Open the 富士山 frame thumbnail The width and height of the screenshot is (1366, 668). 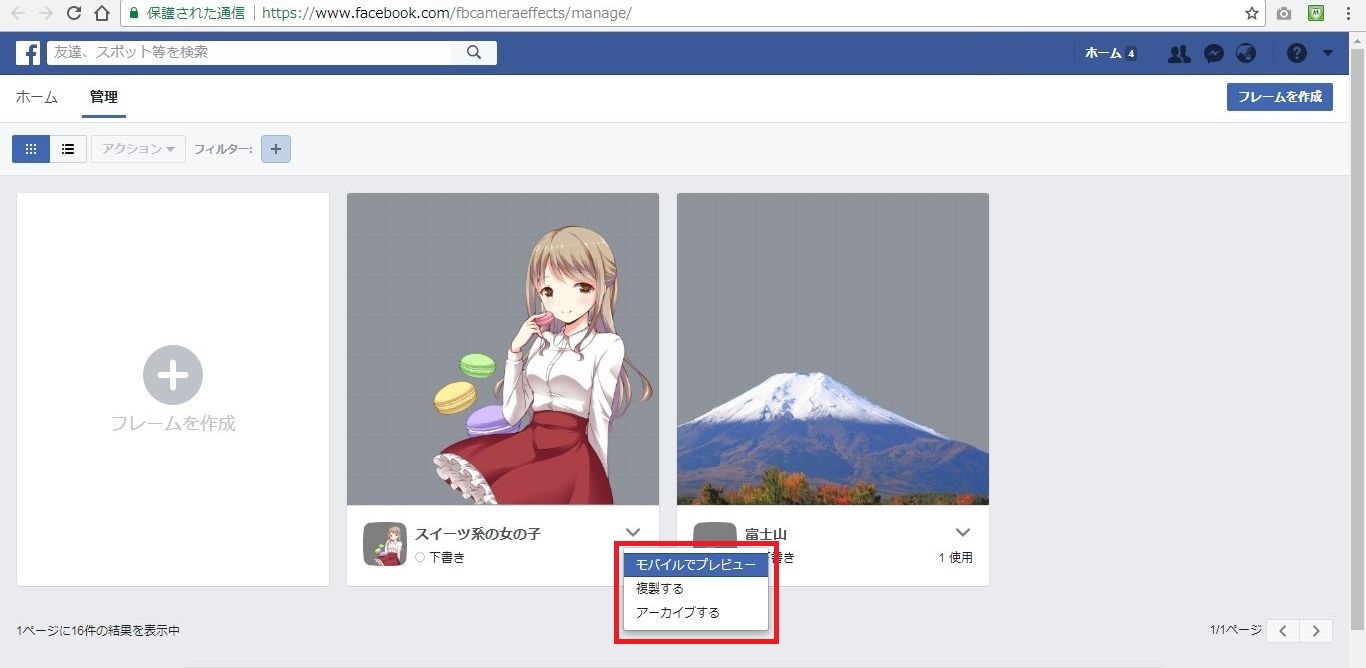[x=833, y=349]
